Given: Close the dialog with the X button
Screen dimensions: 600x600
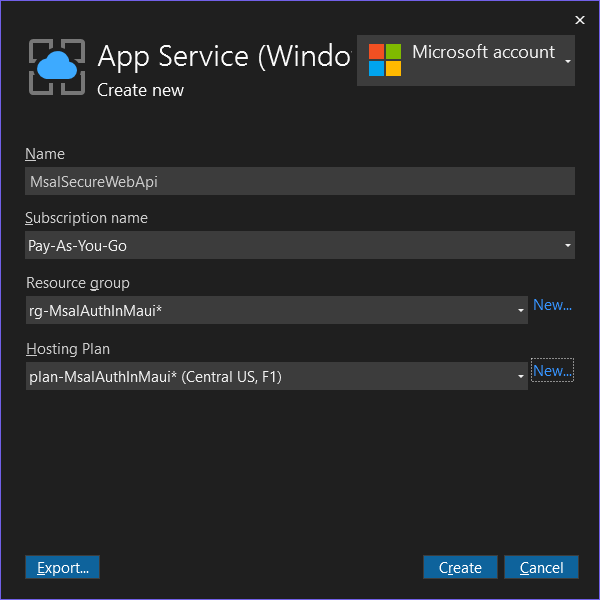Looking at the screenshot, I should (580, 20).
